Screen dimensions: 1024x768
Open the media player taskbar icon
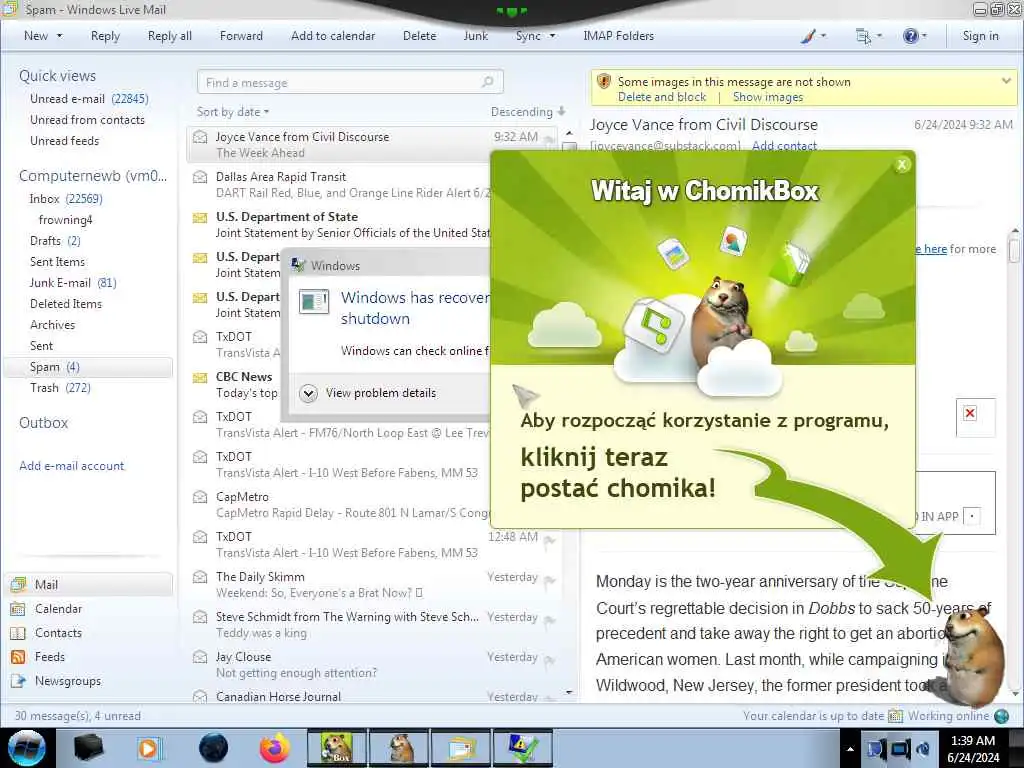pyautogui.click(x=148, y=748)
